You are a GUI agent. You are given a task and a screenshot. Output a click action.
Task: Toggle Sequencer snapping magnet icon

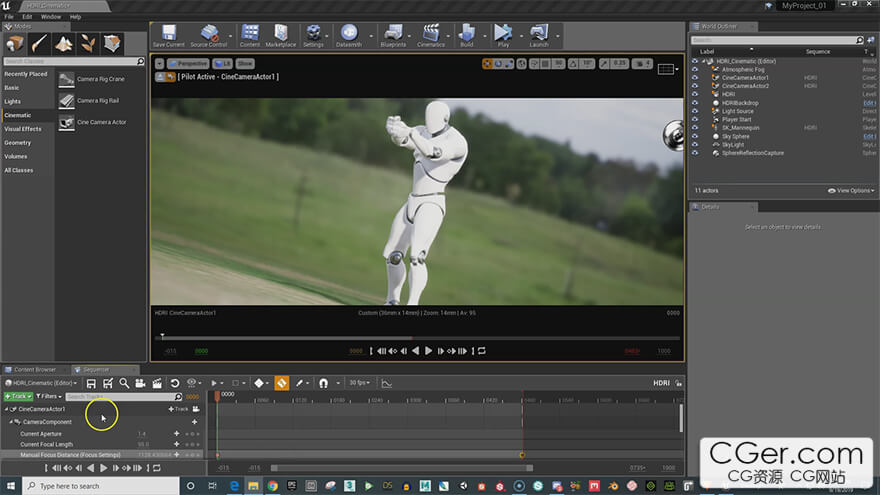pyautogui.click(x=323, y=383)
